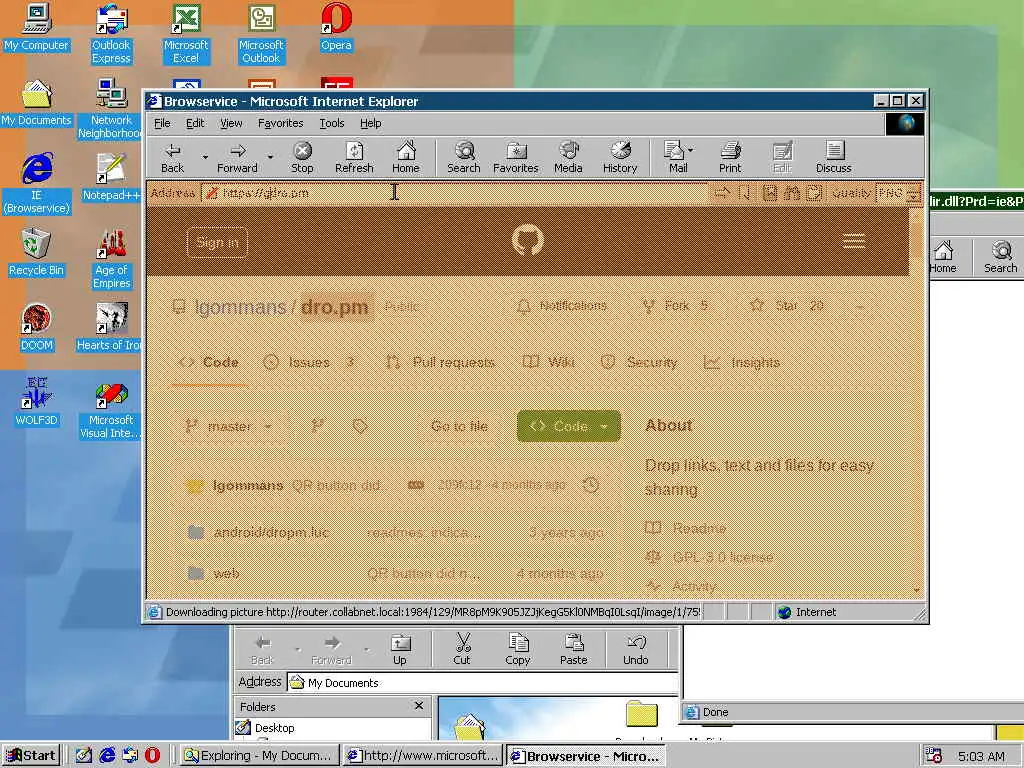Click the Paste button in Explorer window
Screen dimensions: 1024x768
(x=573, y=649)
